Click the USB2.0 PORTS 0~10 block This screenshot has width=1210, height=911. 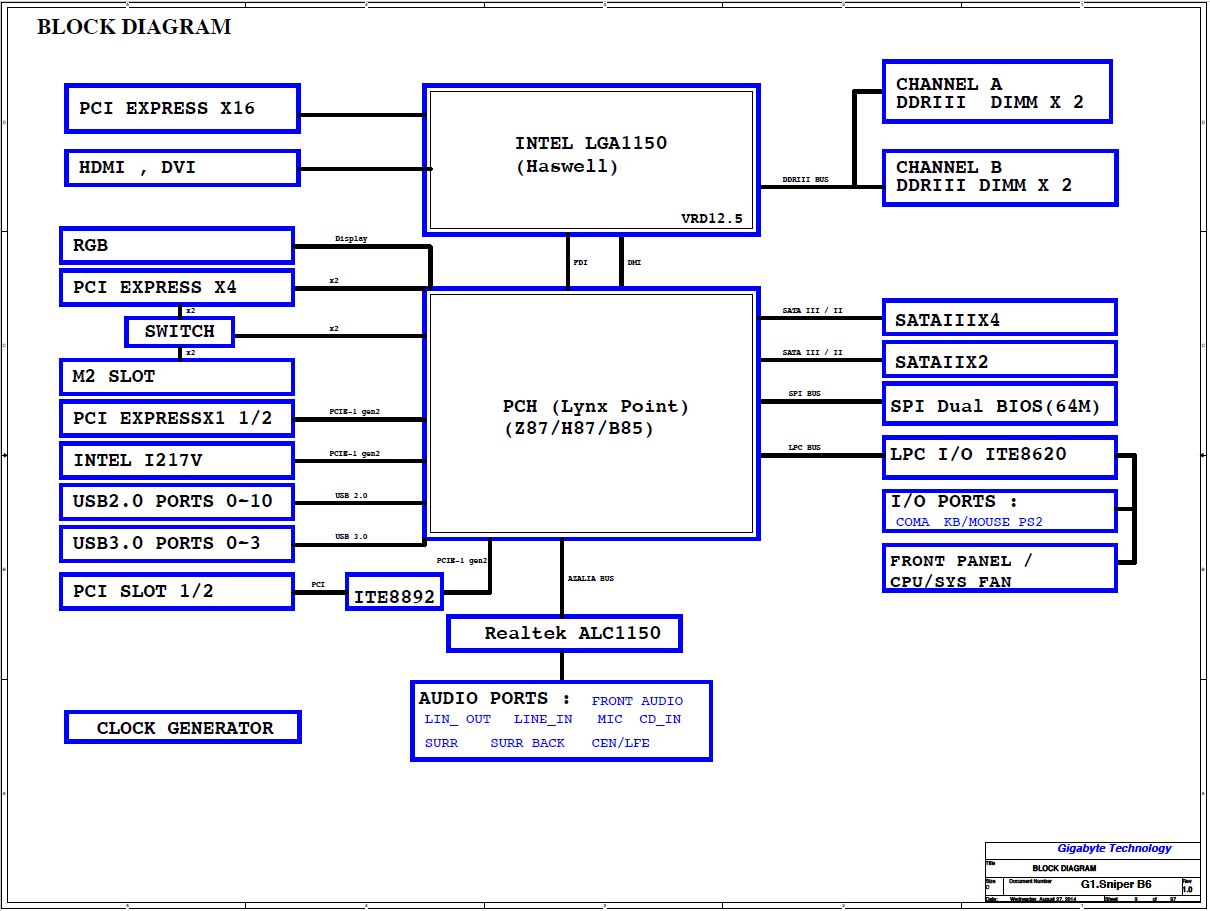click(177, 502)
